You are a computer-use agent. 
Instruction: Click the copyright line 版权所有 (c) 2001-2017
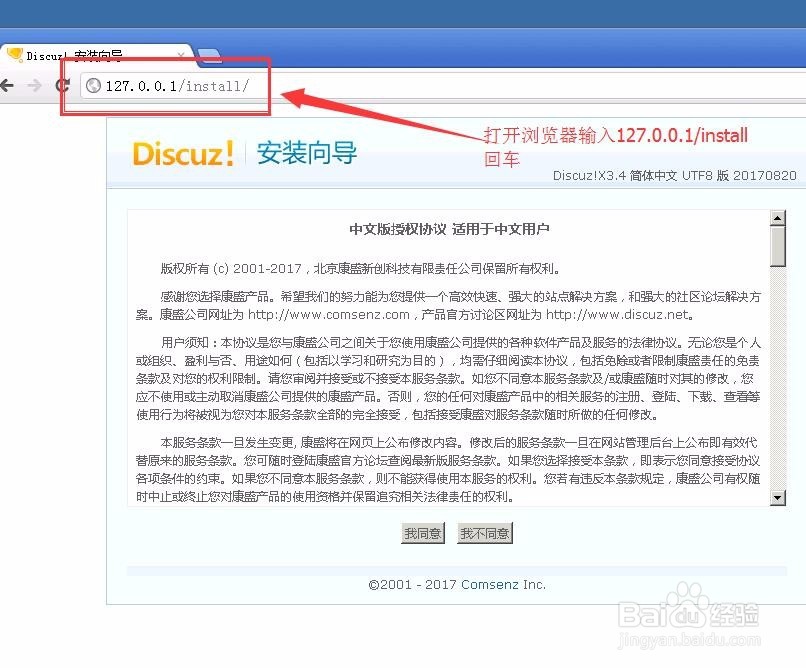[231, 268]
